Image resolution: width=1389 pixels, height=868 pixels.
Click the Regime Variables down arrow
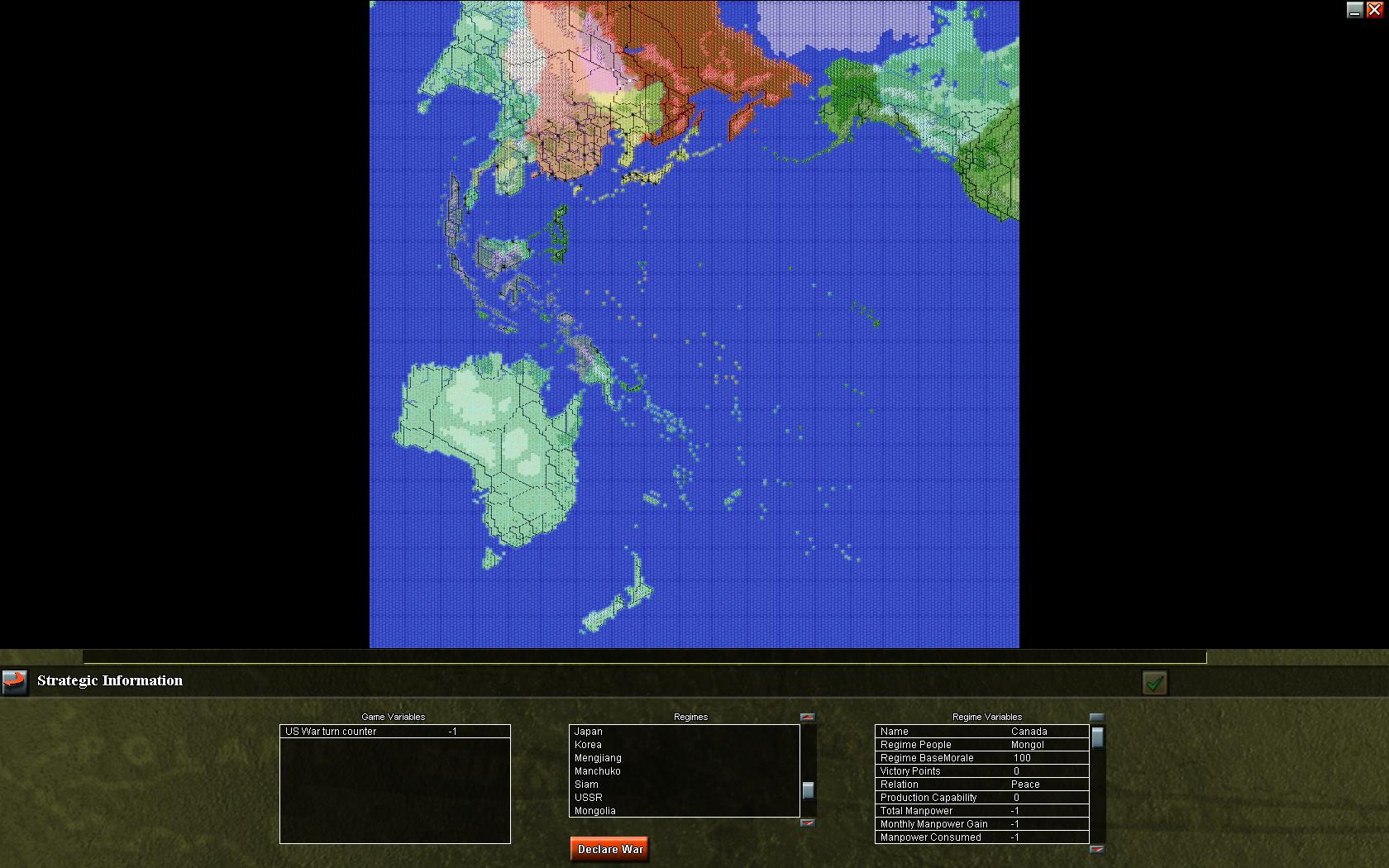[1097, 849]
